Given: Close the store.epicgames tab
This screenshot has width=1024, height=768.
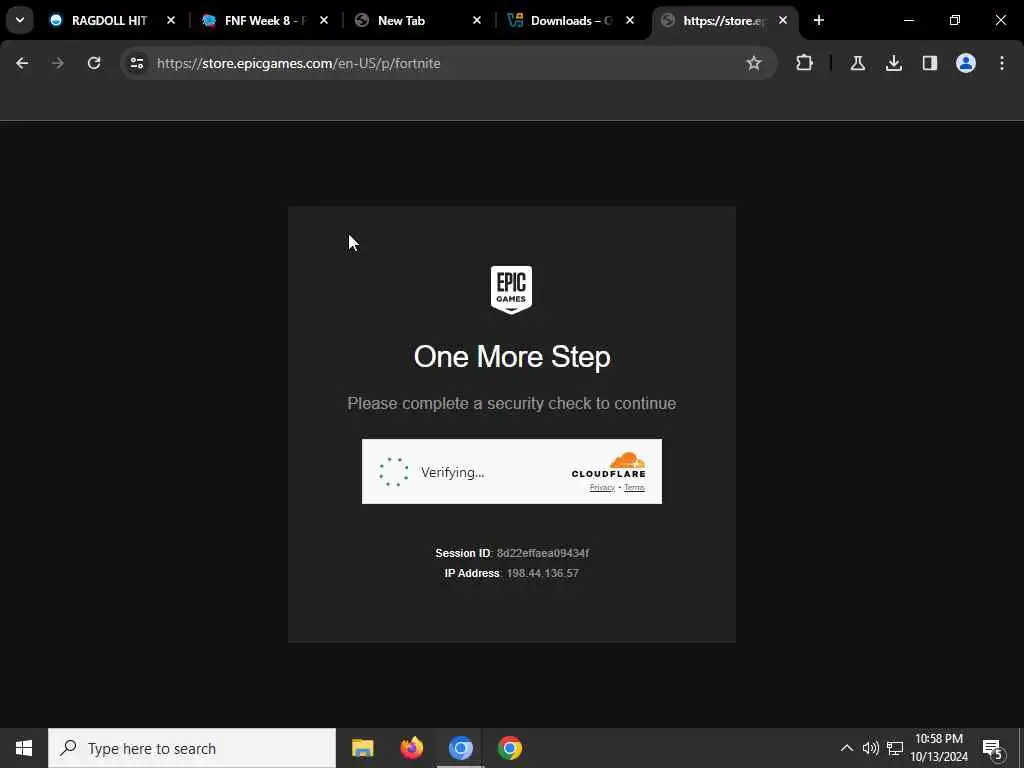Looking at the screenshot, I should coord(783,20).
